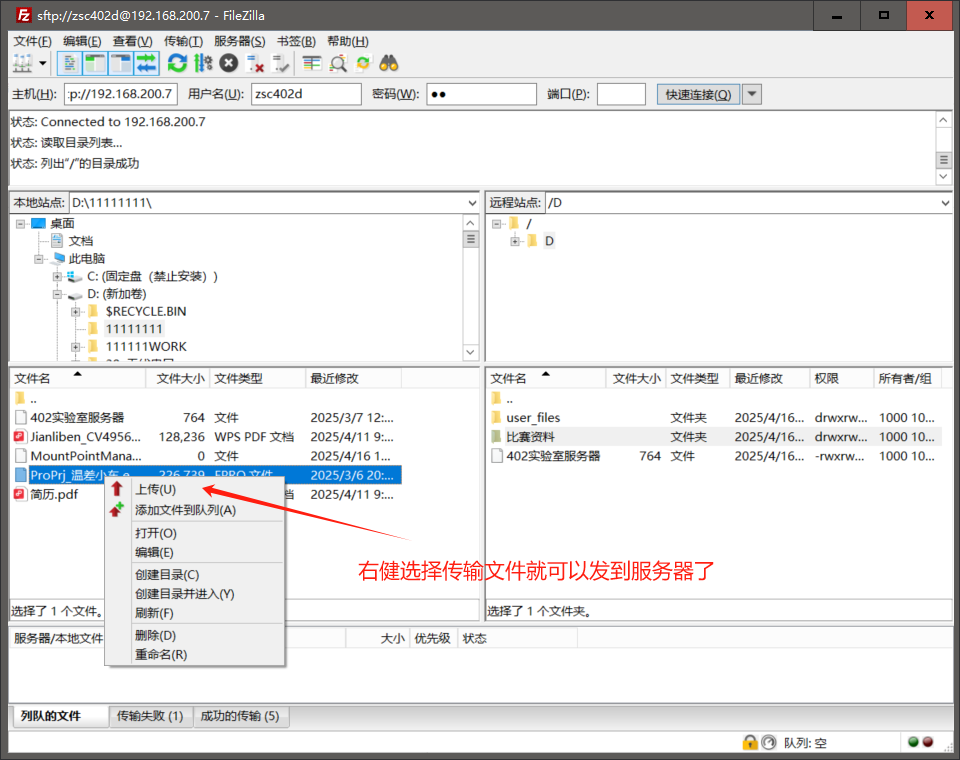This screenshot has width=960, height=760.
Task: Open directory listing filters icon
Action: tap(312, 63)
